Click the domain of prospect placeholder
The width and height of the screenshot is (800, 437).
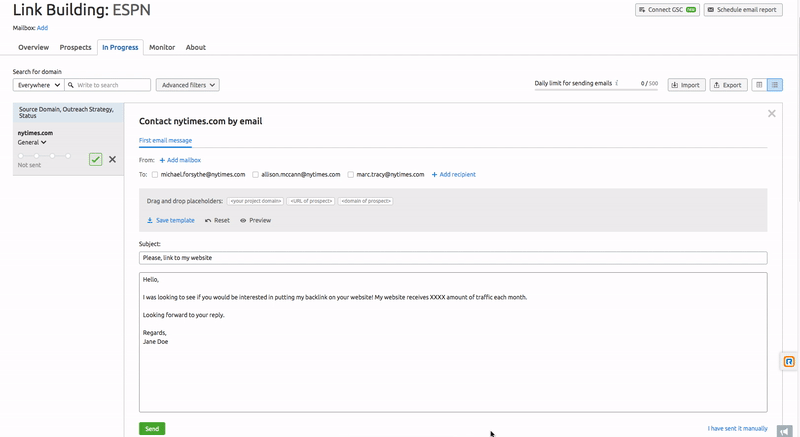pyautogui.click(x=365, y=201)
